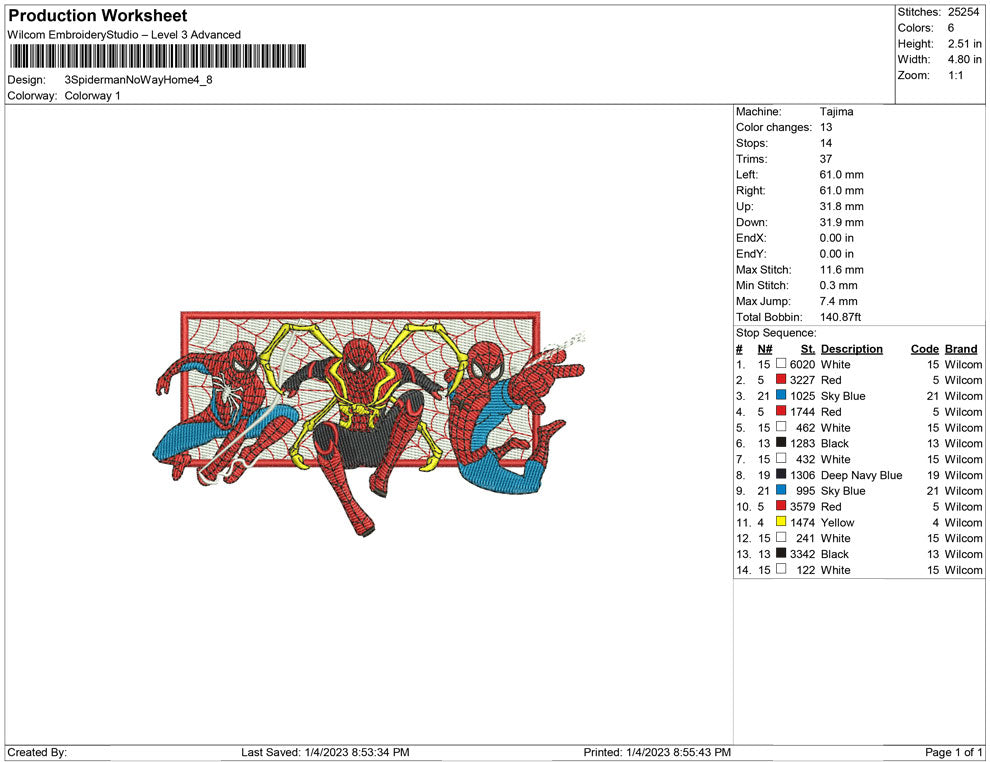Click the Machine value Tajima
This screenshot has width=990, height=762.
(x=837, y=112)
